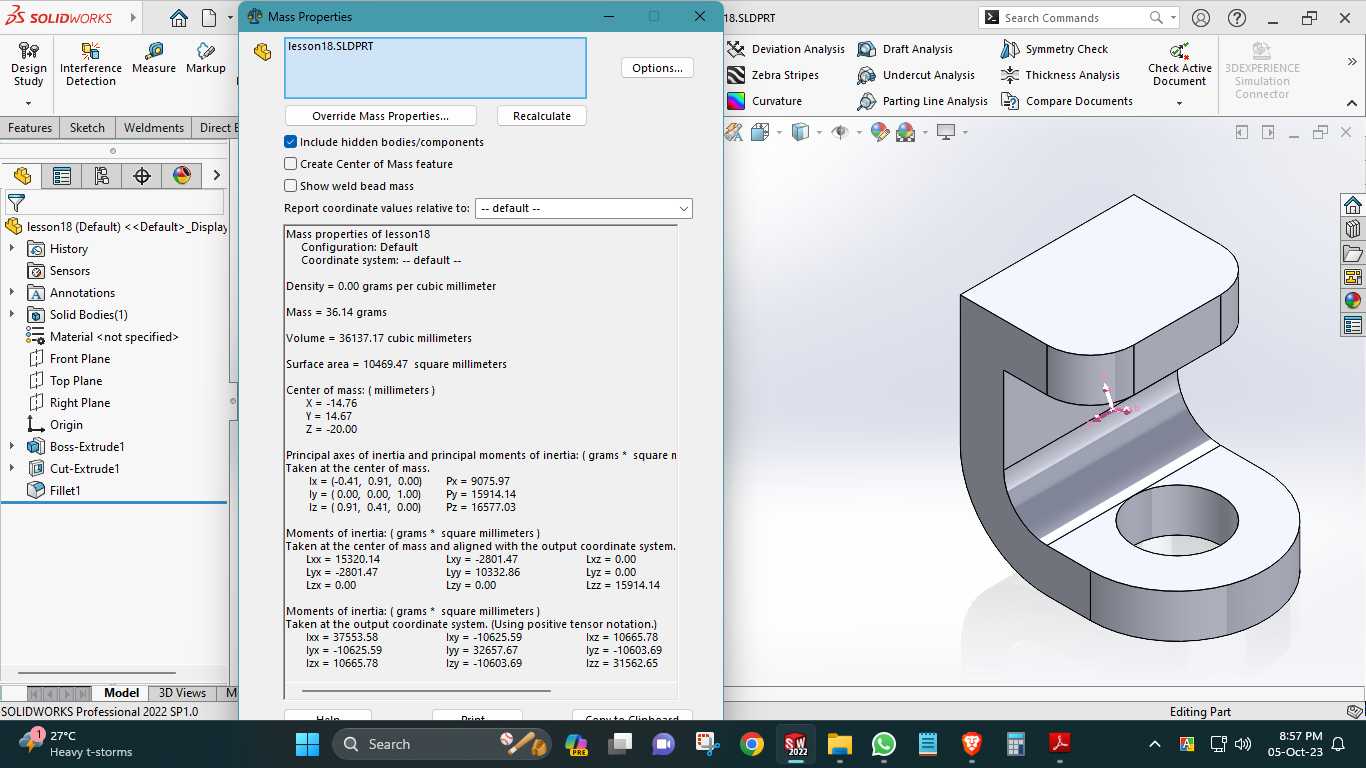Image resolution: width=1366 pixels, height=768 pixels.
Task: Click Override Mass Properties... button
Action: tap(381, 116)
